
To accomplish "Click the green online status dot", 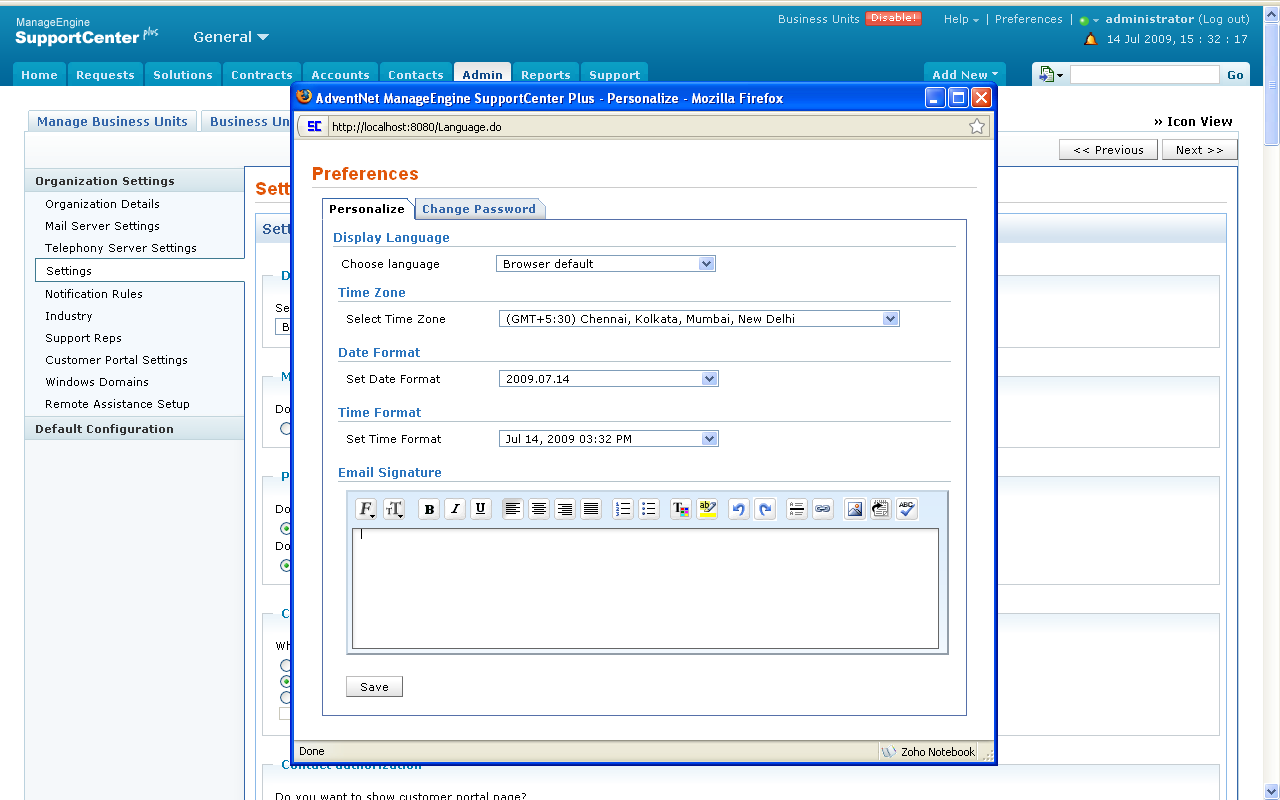I will click(1084, 20).
